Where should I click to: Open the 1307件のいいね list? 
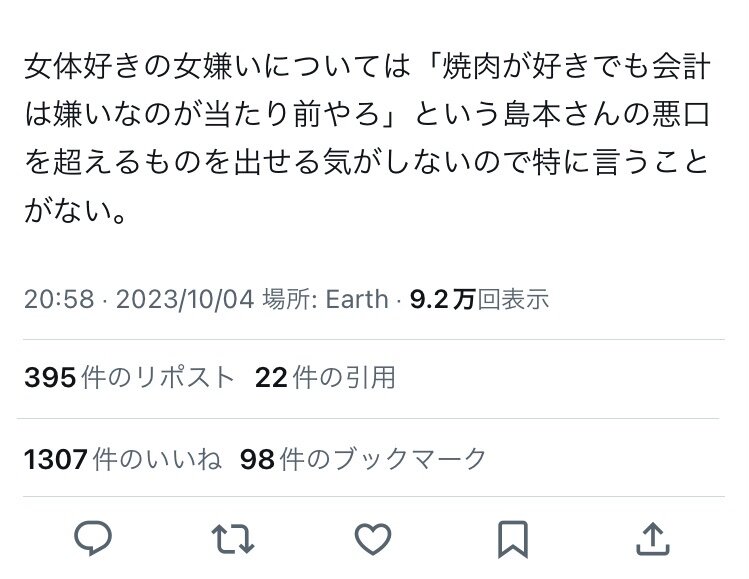click(x=122, y=459)
